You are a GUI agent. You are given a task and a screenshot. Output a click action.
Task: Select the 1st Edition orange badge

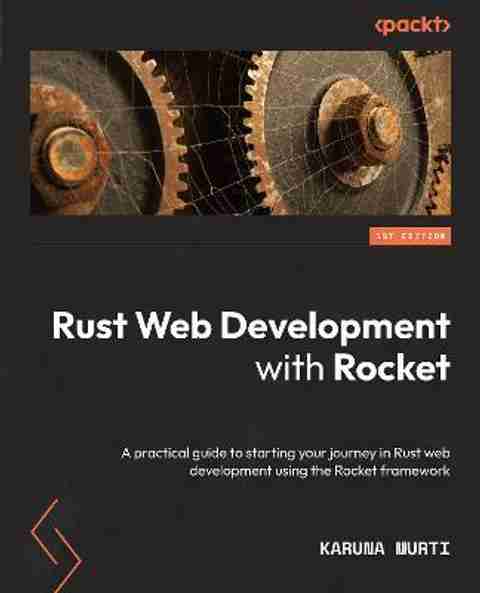pyautogui.click(x=410, y=236)
